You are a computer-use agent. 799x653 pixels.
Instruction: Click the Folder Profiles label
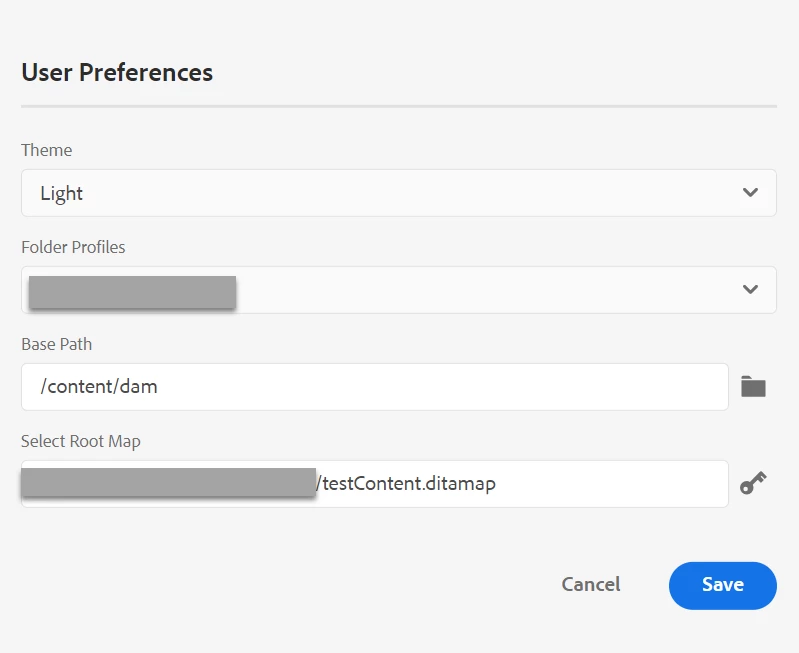point(73,247)
